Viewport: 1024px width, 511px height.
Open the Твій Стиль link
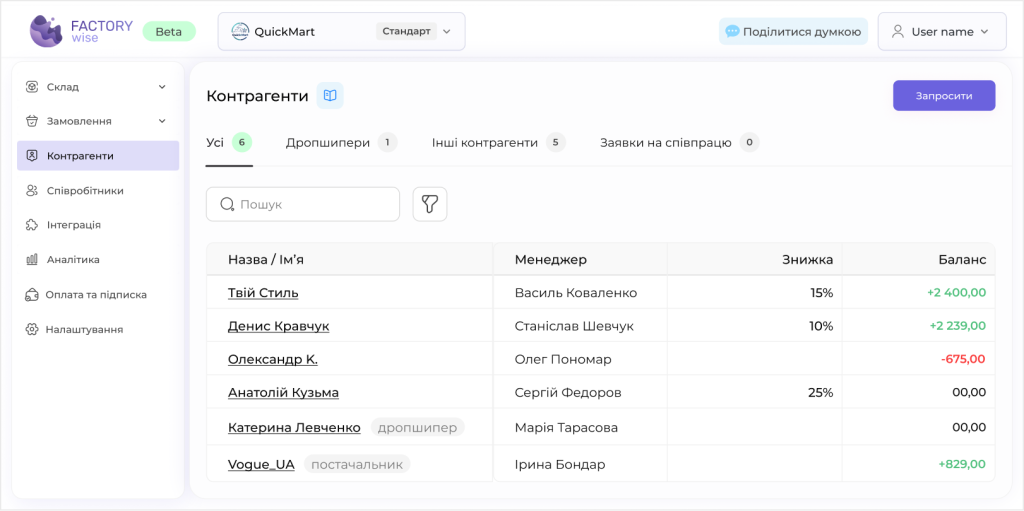(x=263, y=293)
